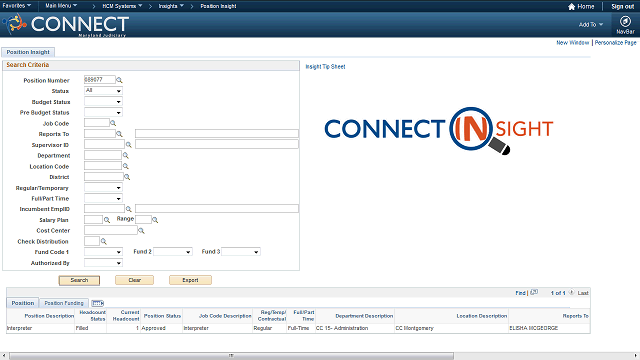
Task: Click scrollbar right arrow at bottom
Action: (637, 356)
